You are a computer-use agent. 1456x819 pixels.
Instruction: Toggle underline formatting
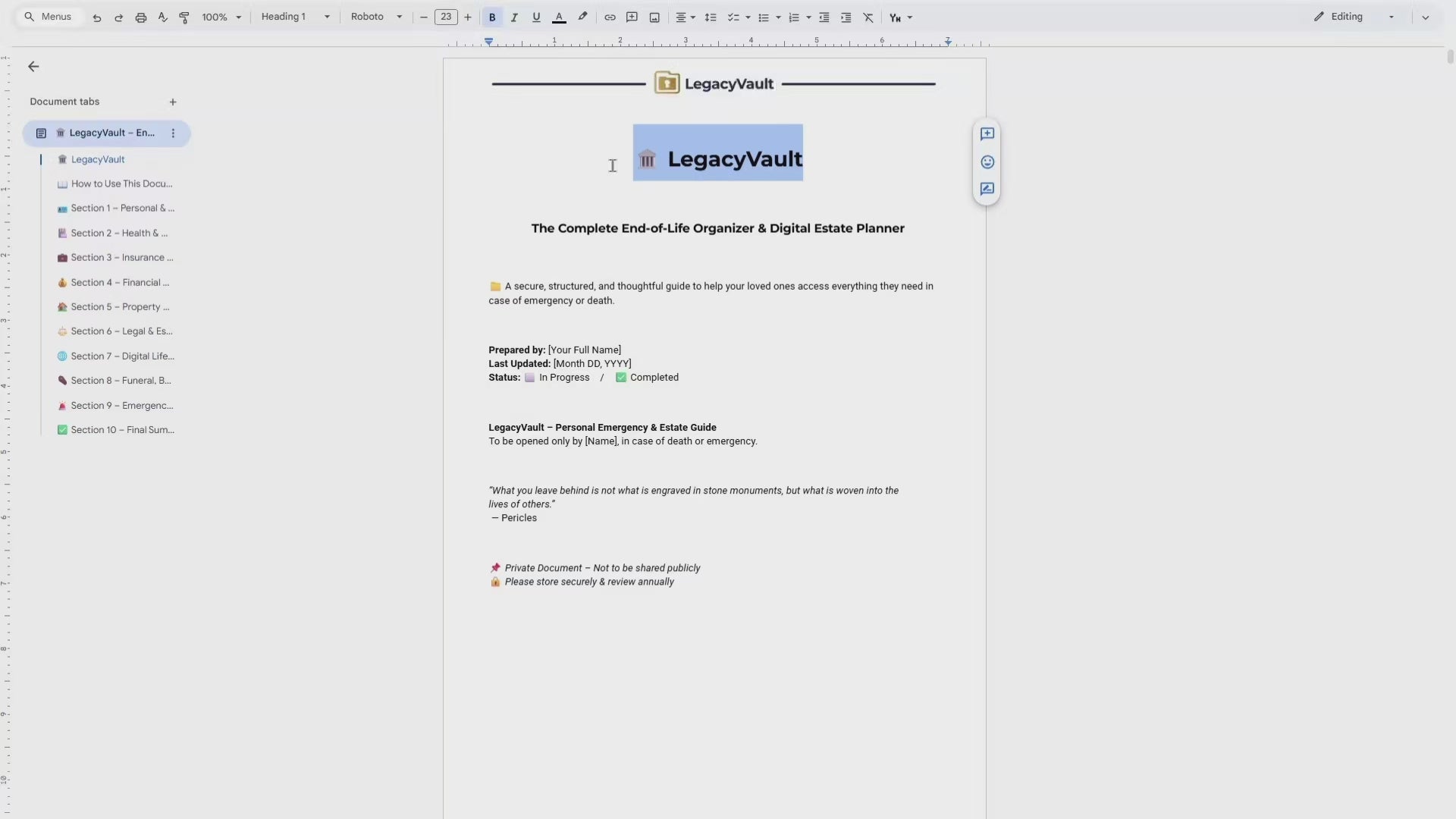tap(536, 17)
